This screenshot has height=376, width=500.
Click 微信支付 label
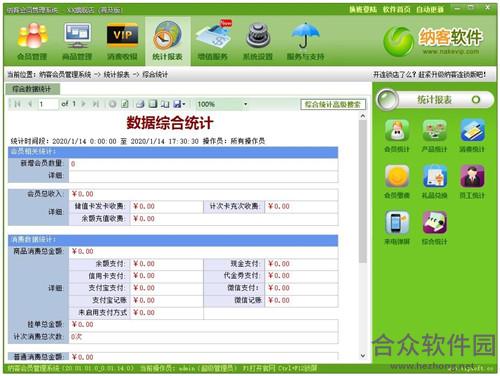pyautogui.click(x=243, y=288)
